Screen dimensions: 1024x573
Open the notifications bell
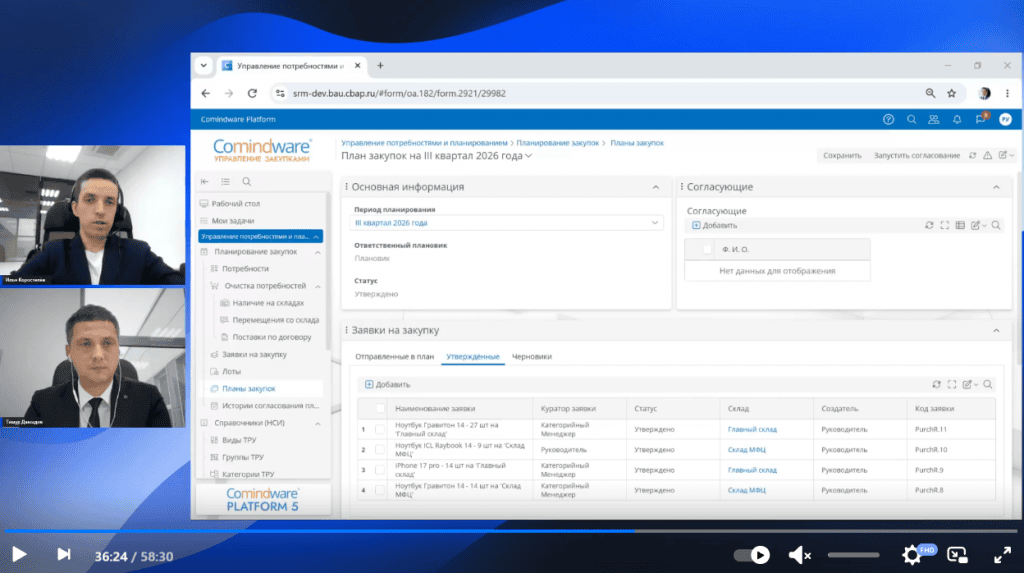point(957,120)
